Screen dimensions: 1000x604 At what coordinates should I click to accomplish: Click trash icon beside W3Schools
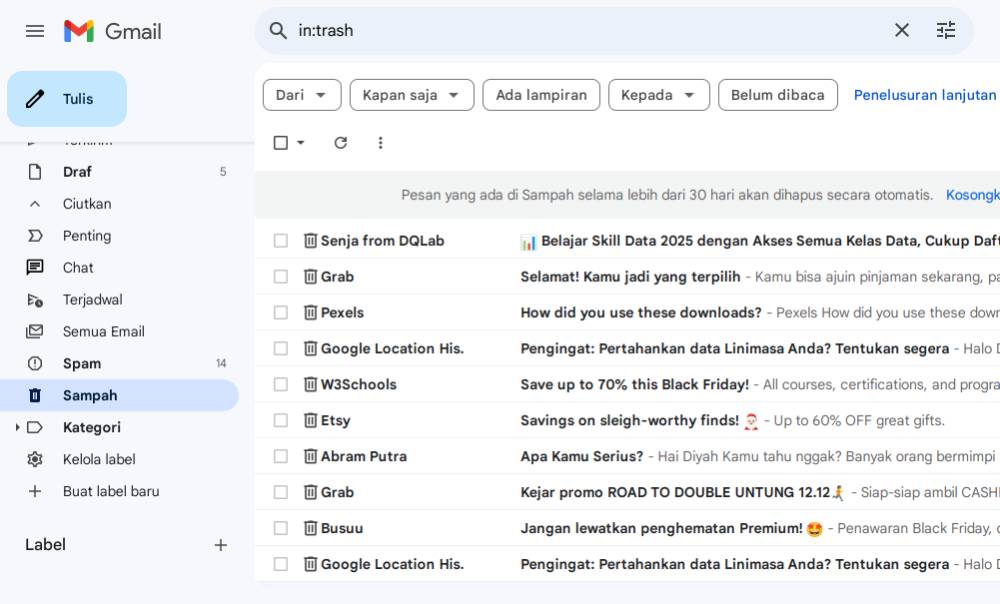coord(311,385)
